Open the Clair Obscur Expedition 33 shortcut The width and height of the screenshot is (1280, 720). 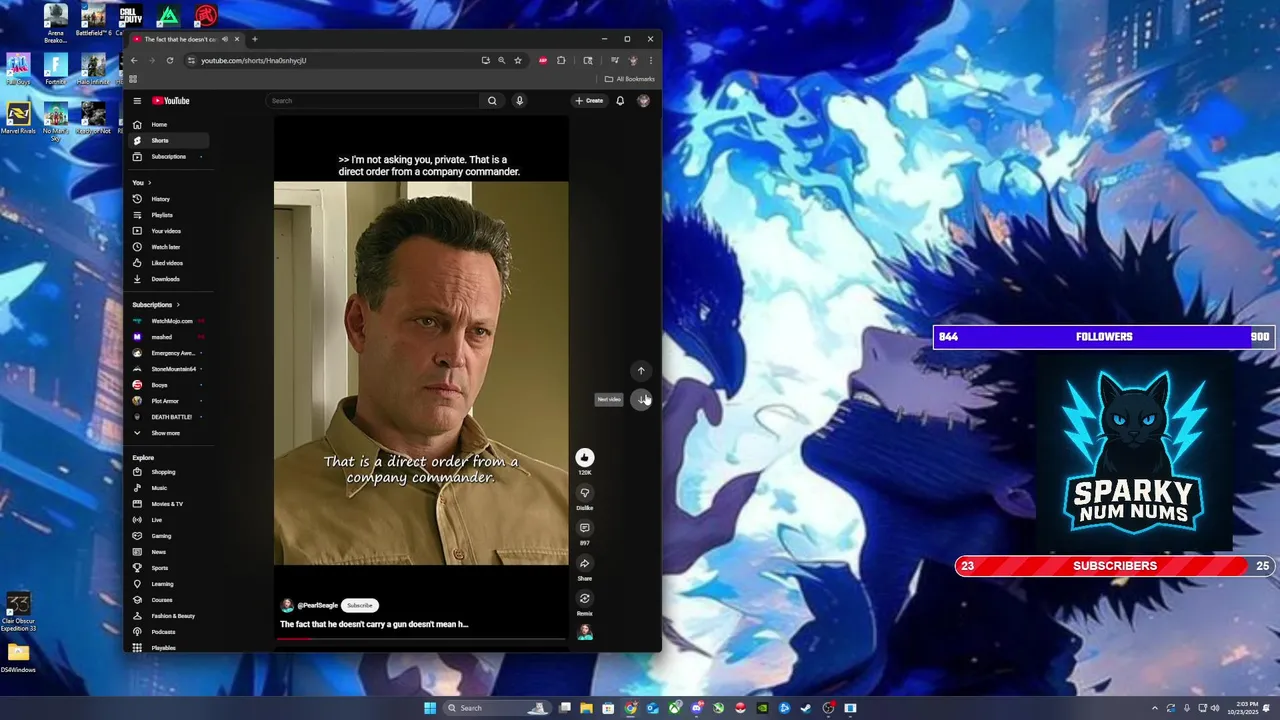pyautogui.click(x=18, y=612)
